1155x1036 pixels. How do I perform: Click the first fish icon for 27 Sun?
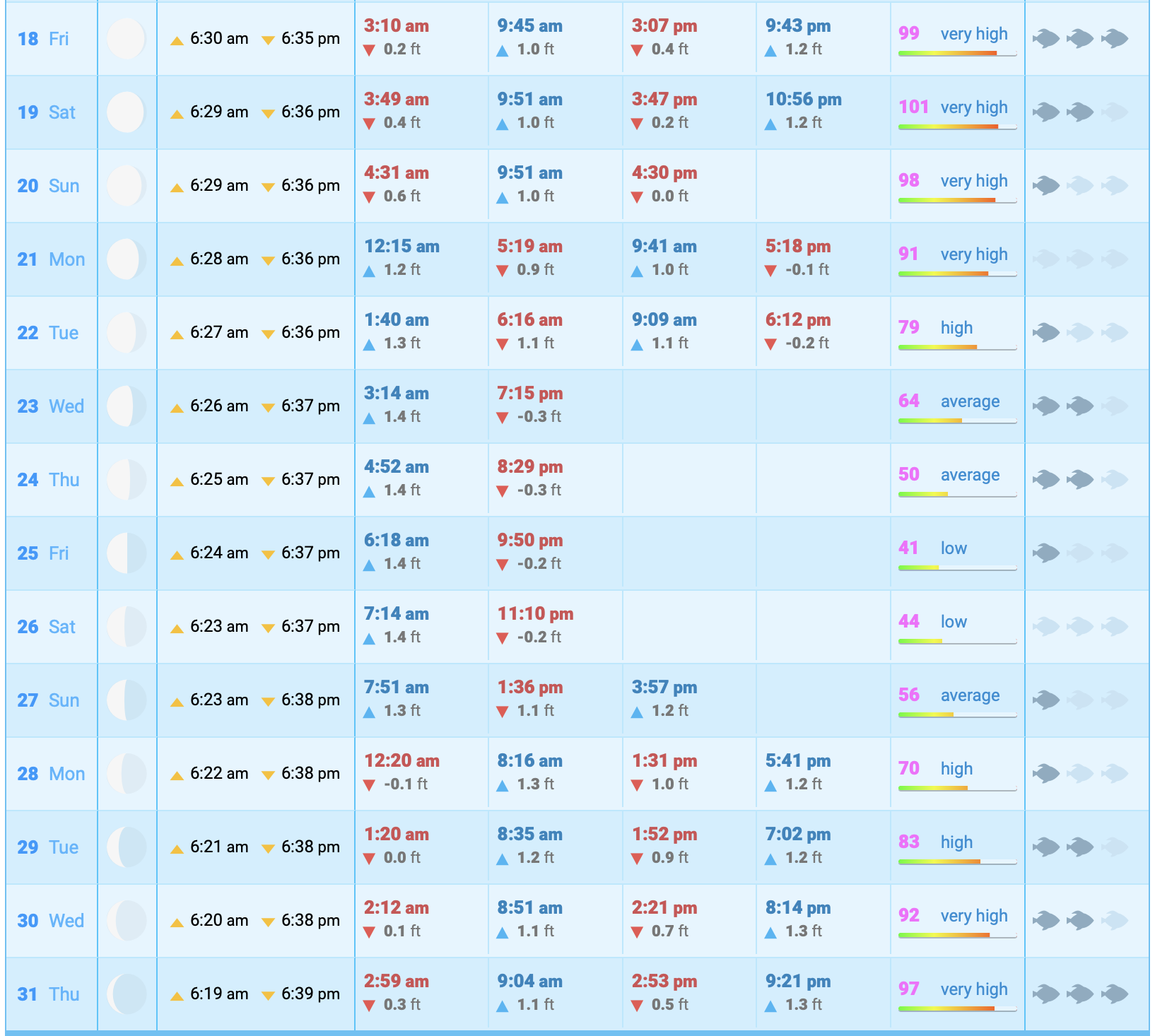(x=1045, y=700)
